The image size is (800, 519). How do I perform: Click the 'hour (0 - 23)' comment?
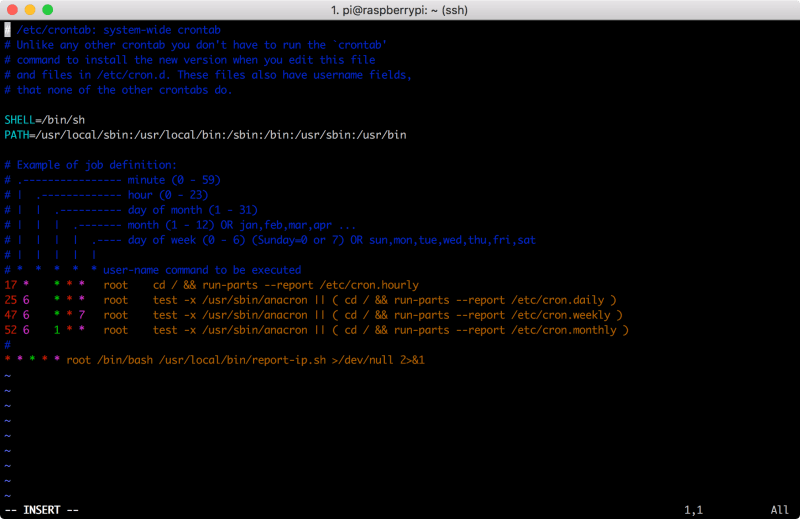click(168, 195)
